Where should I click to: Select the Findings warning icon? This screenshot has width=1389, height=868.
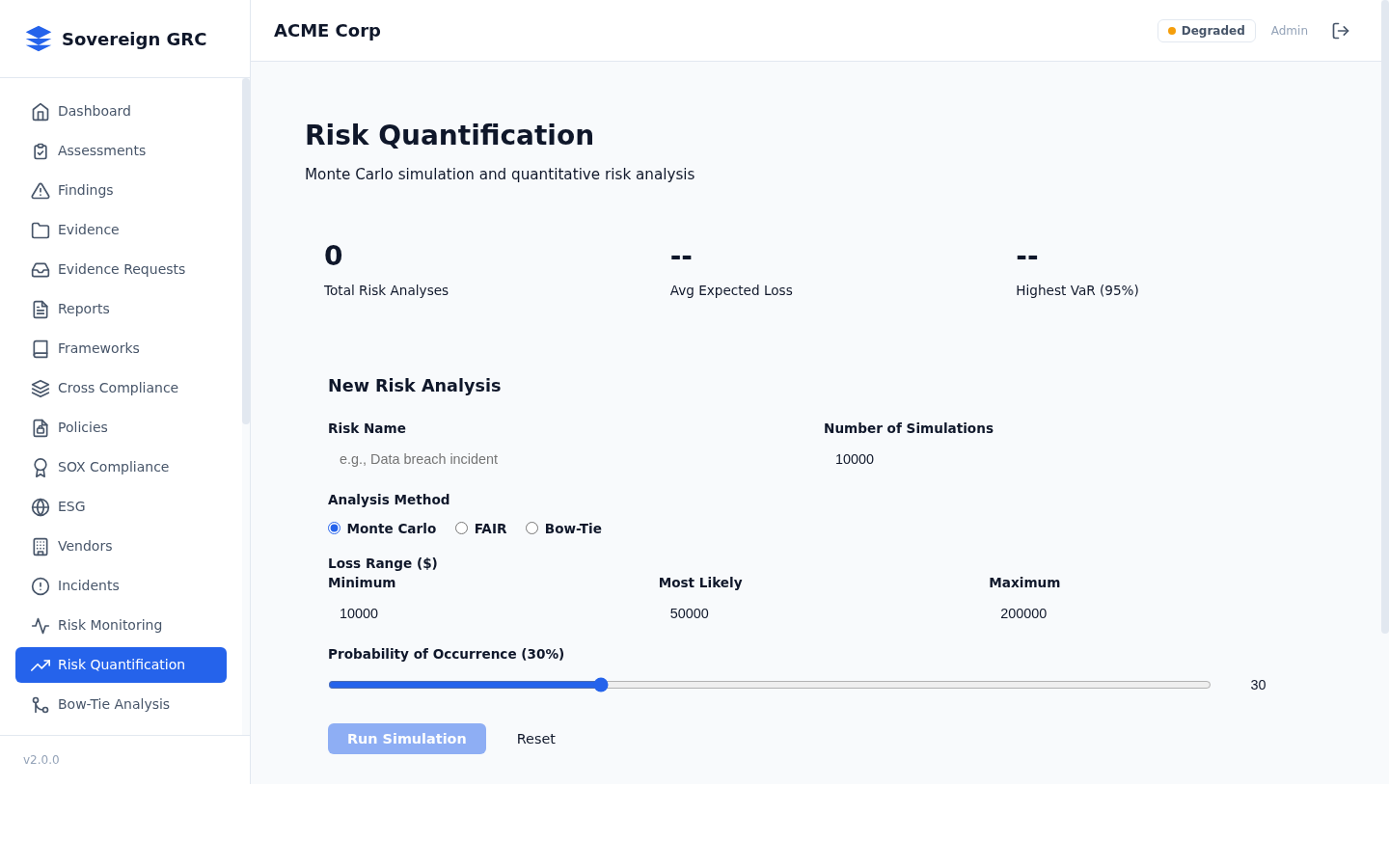pyautogui.click(x=40, y=190)
